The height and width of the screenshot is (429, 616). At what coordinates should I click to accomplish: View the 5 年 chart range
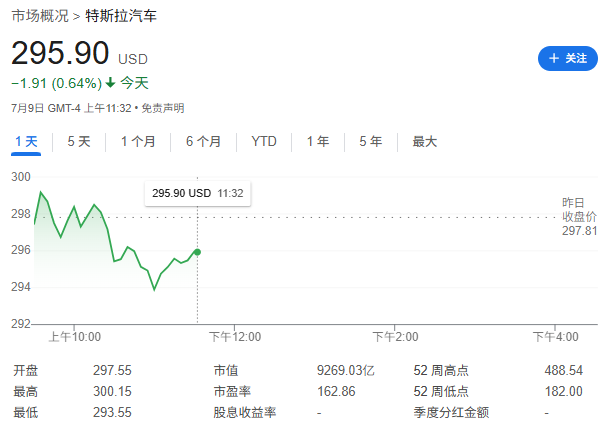pos(370,141)
